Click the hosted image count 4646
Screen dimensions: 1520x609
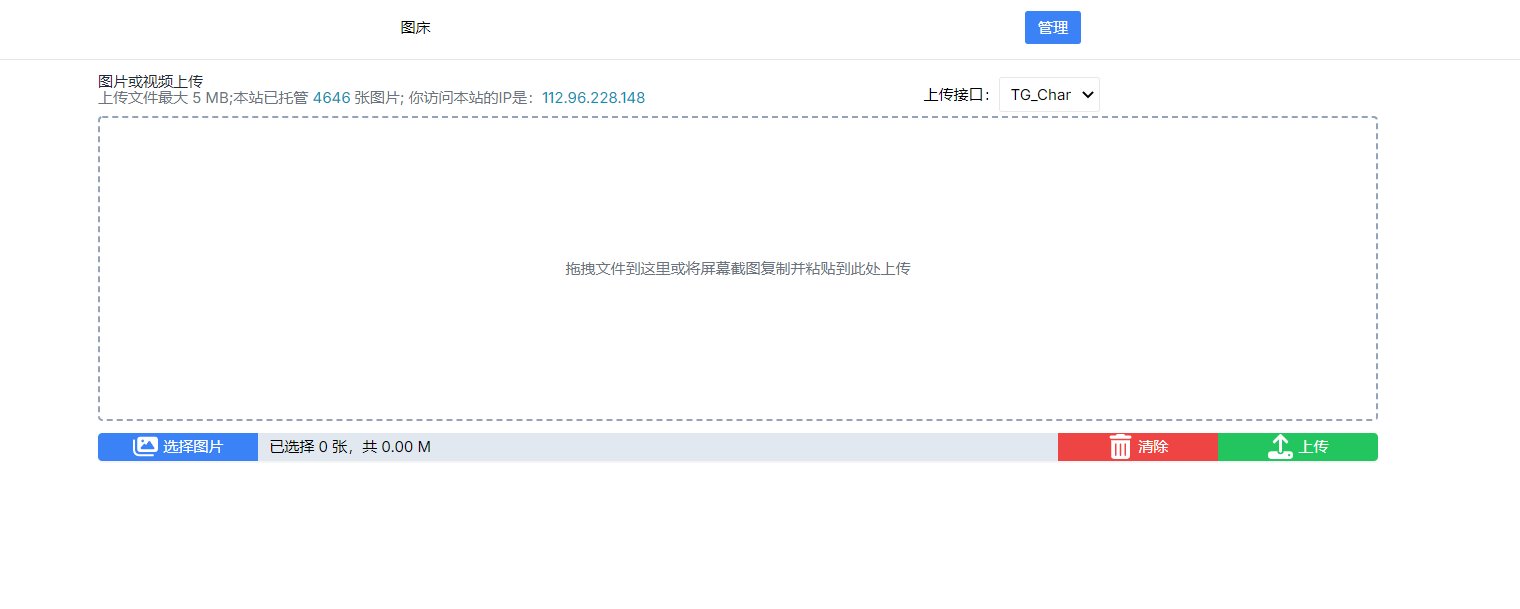tap(331, 98)
